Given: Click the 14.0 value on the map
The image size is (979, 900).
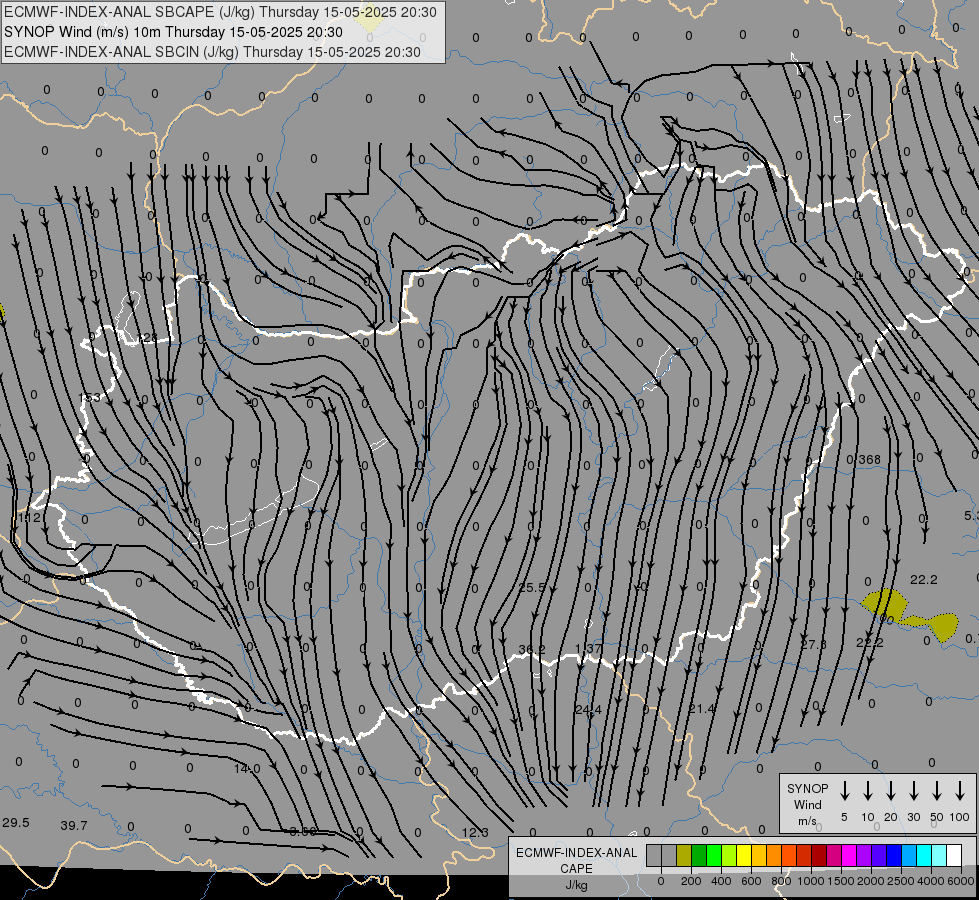Looking at the screenshot, I should pos(247,769).
